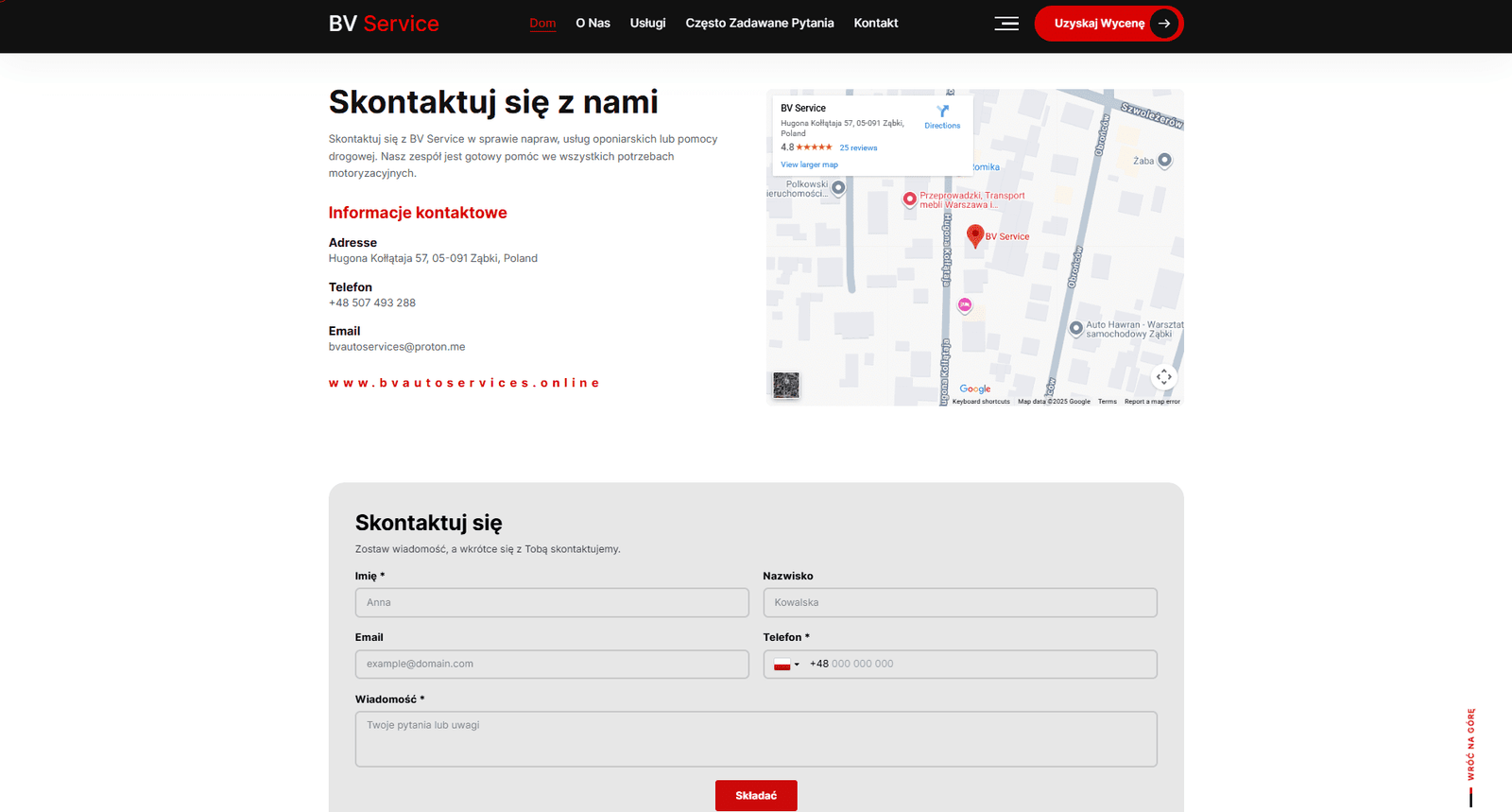This screenshot has width=1512, height=812.
Task: Toggle map camera controls icon
Action: pos(1163,377)
